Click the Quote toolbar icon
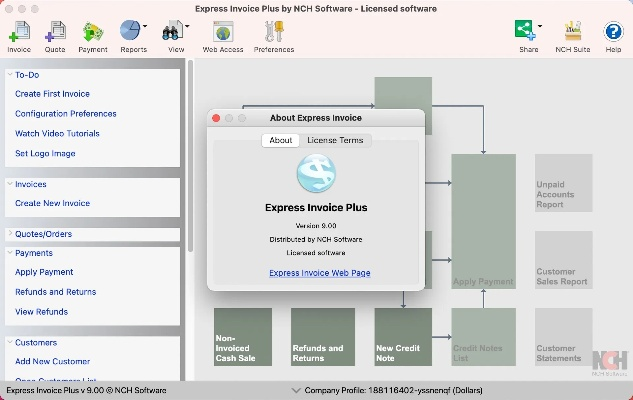Screen dimensions: 633x400 [x=55, y=35]
